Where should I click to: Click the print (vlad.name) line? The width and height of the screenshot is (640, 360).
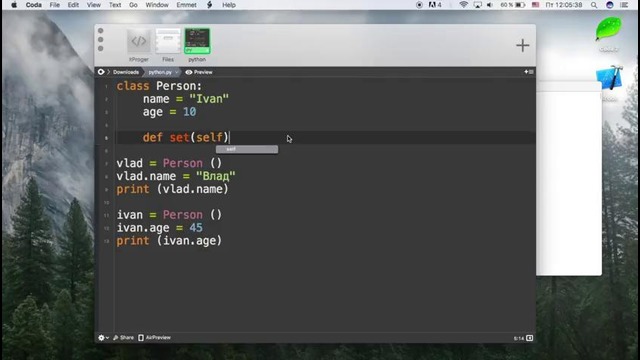pyautogui.click(x=172, y=189)
